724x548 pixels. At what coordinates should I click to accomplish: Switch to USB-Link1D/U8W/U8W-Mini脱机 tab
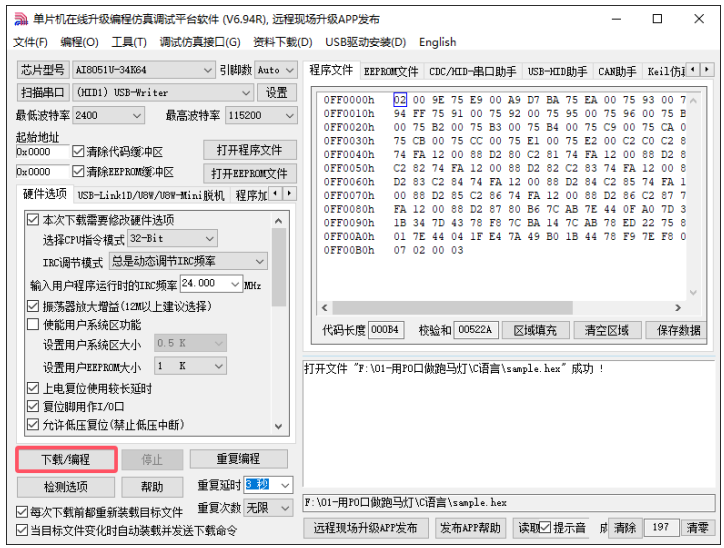click(151, 195)
